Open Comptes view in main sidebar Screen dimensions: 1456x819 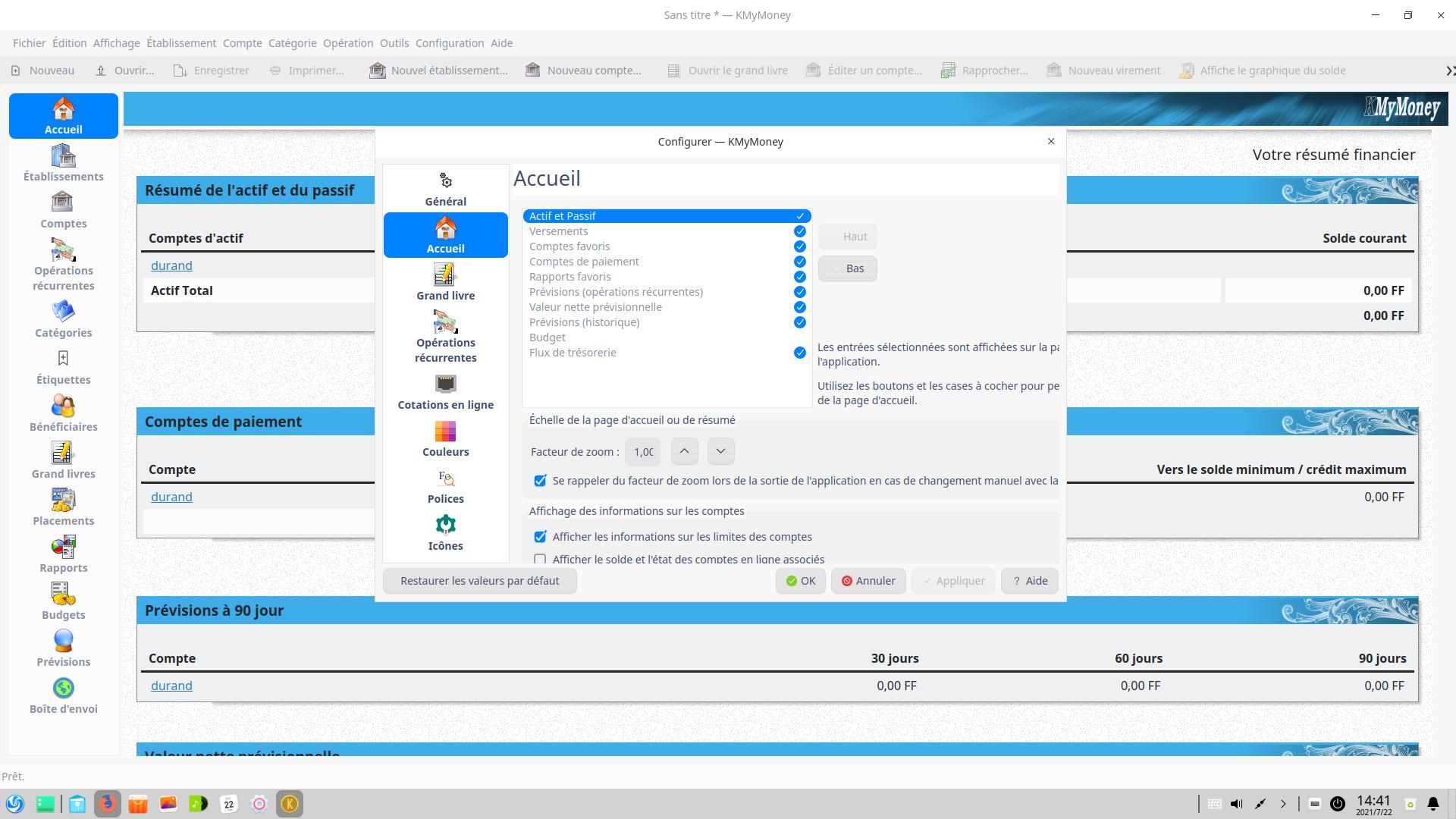click(x=64, y=210)
